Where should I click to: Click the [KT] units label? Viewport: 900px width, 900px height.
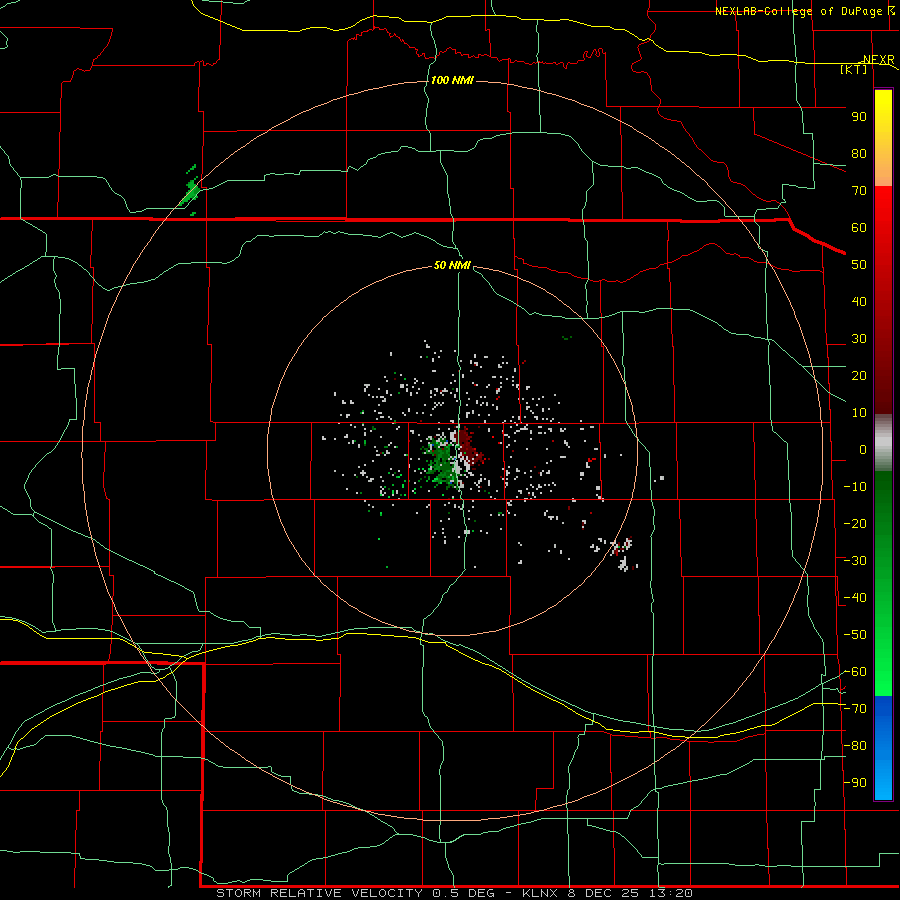click(854, 69)
